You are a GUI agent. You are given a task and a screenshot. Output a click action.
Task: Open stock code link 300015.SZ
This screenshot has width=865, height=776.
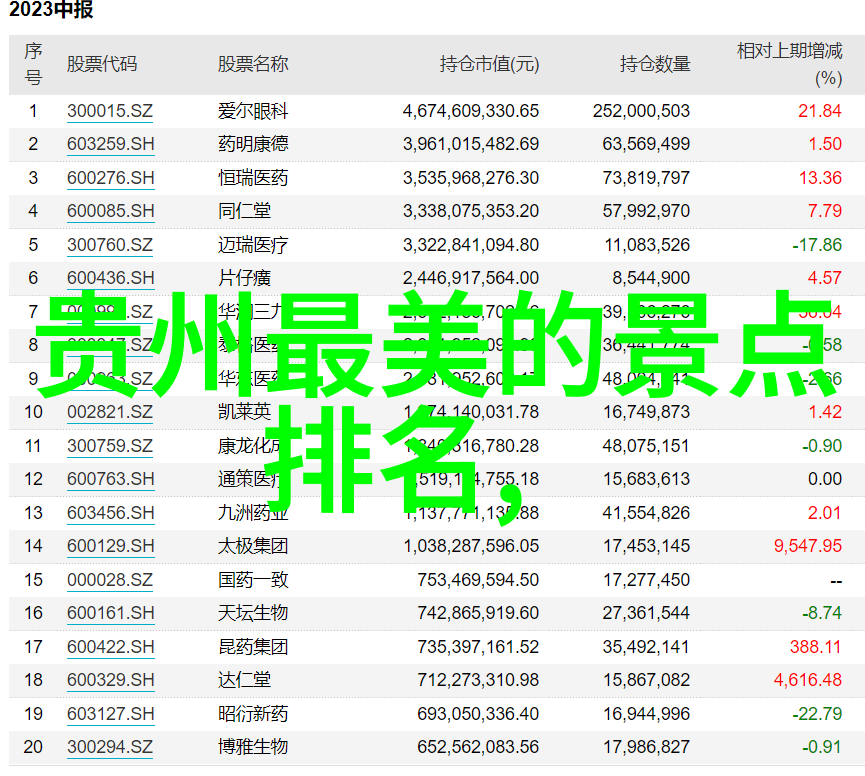click(110, 111)
